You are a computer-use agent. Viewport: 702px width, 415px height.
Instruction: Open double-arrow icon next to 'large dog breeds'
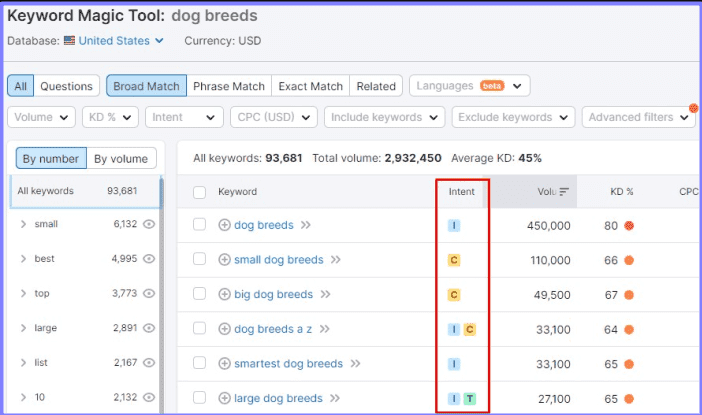(x=335, y=398)
